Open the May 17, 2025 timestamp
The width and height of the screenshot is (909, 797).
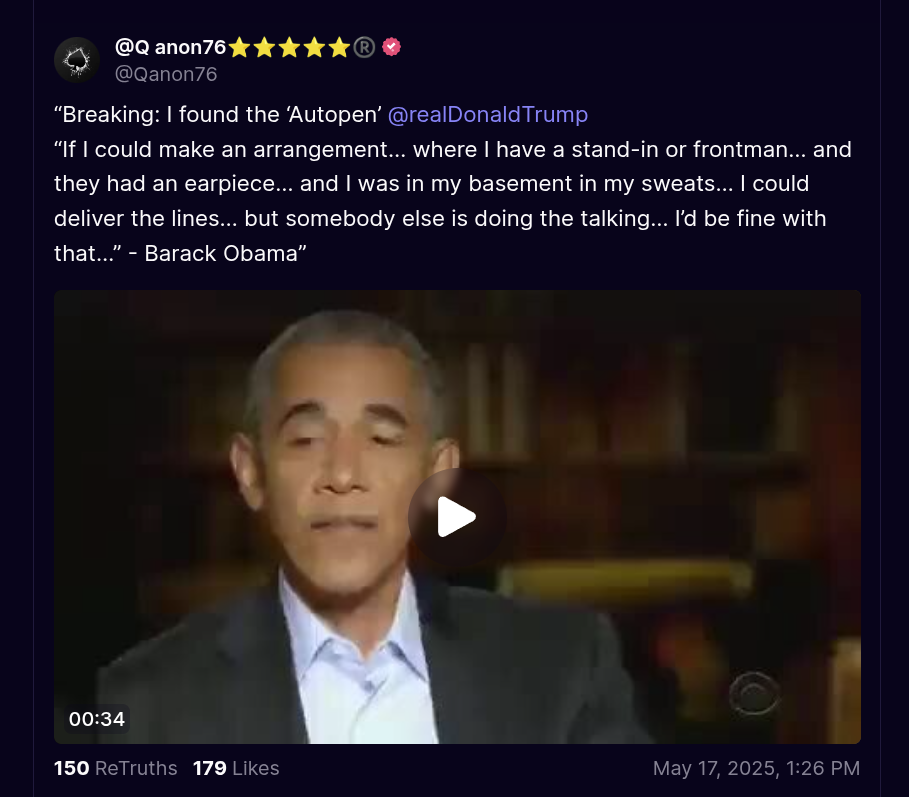756,768
